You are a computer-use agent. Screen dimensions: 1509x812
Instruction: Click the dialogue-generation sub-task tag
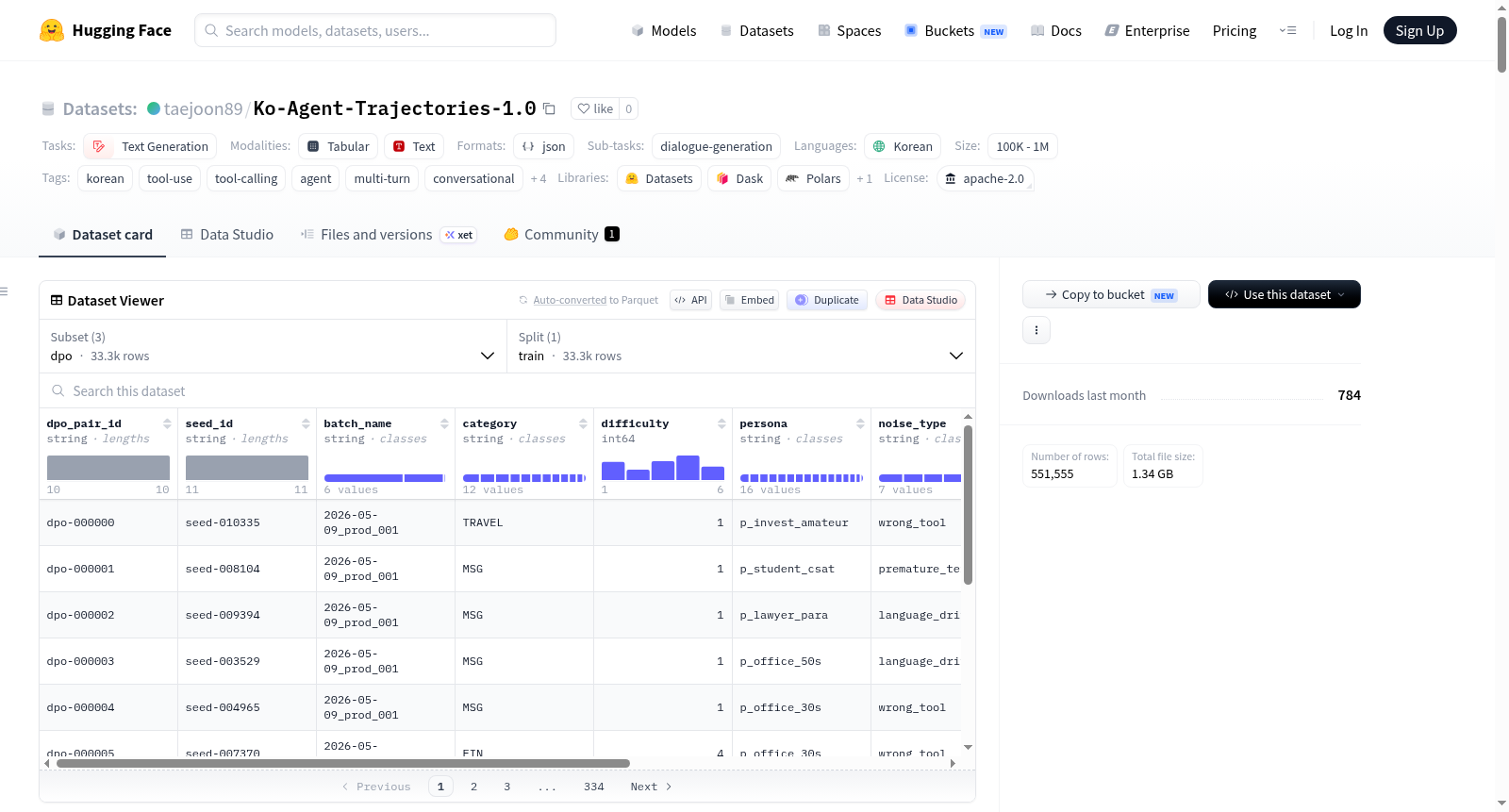[x=716, y=146]
